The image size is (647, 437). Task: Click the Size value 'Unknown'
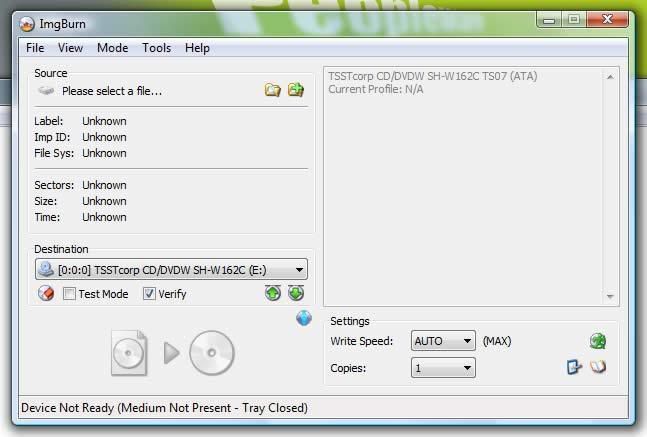coord(104,201)
